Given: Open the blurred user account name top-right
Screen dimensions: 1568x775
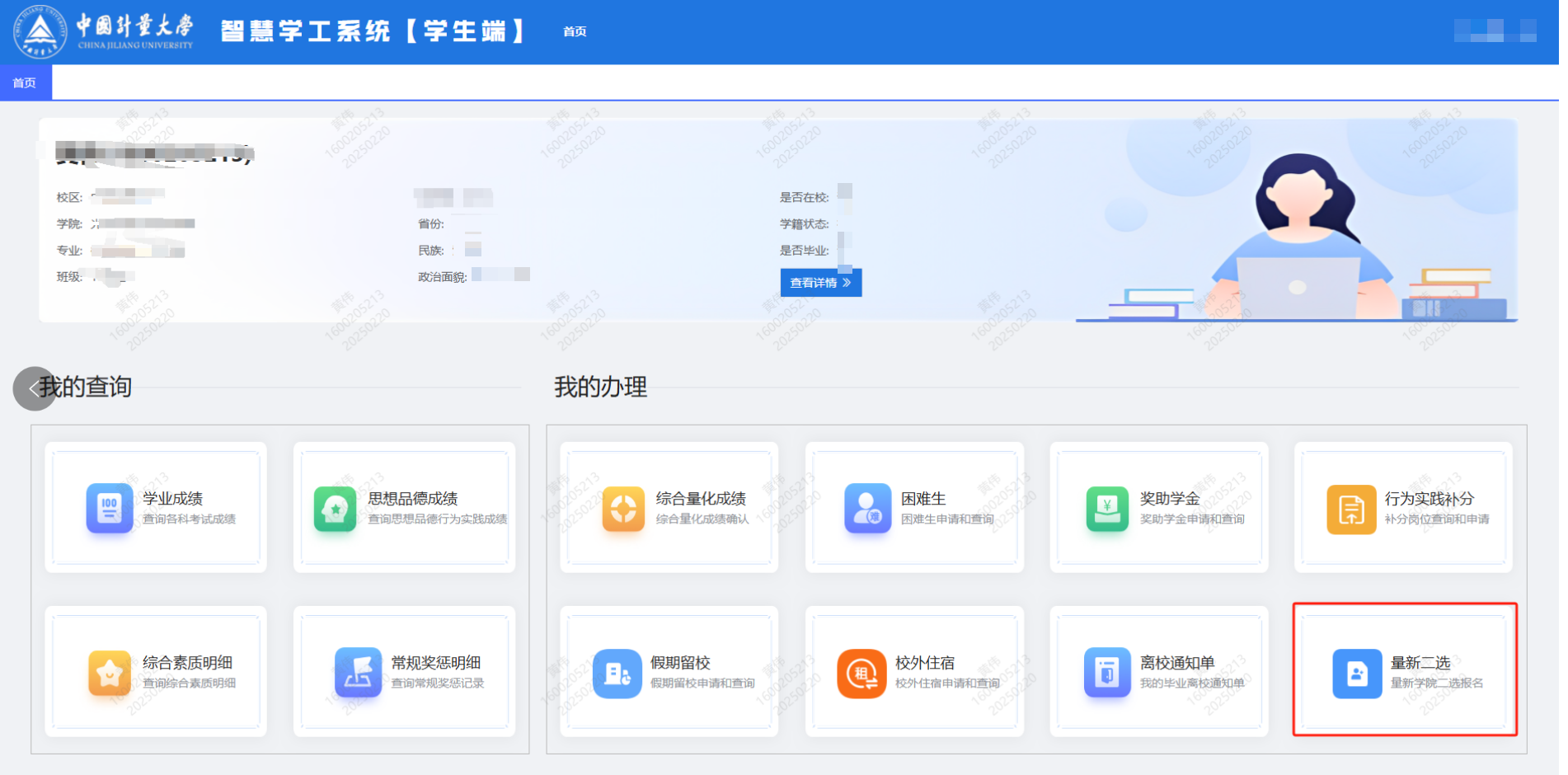Looking at the screenshot, I should pyautogui.click(x=1494, y=31).
